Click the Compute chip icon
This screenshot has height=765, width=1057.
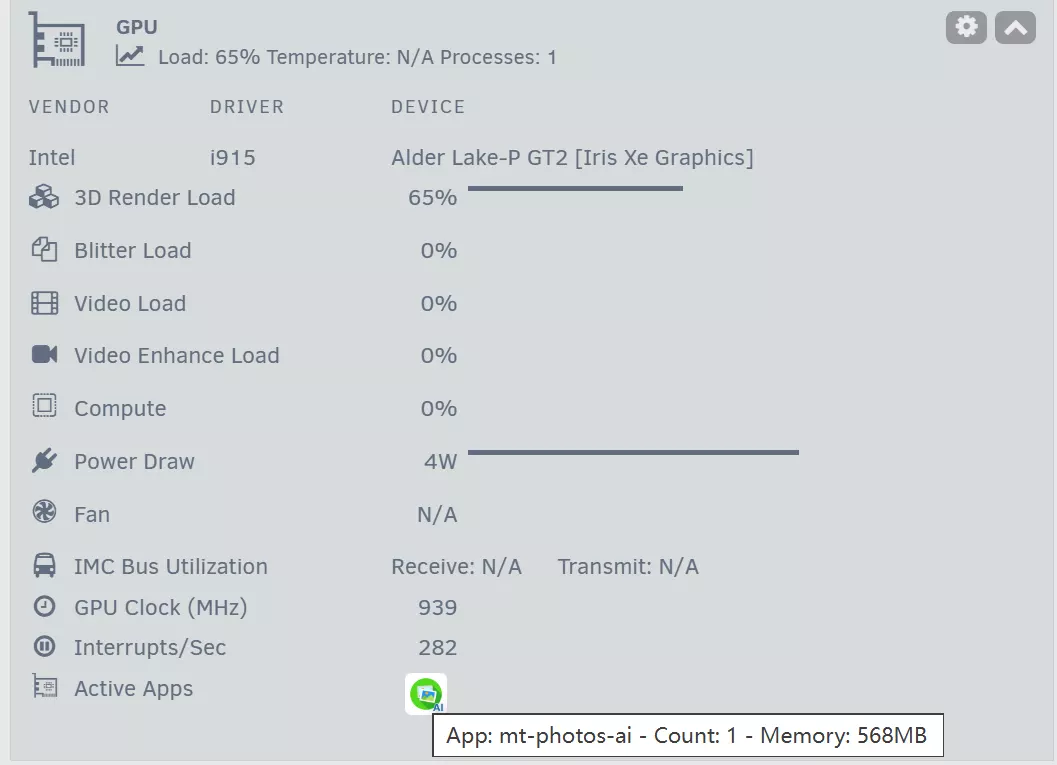coord(44,407)
